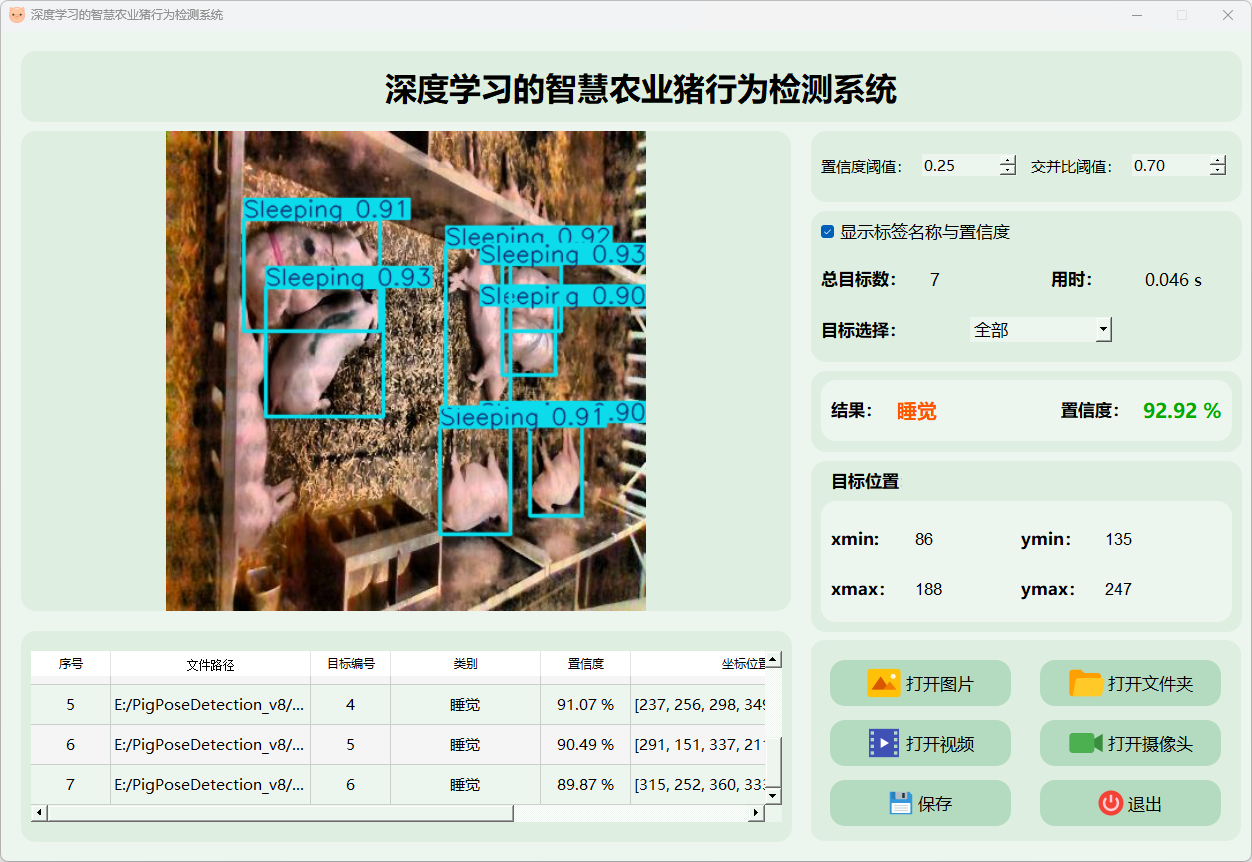Image resolution: width=1252 pixels, height=862 pixels.
Task: Click the 类别 column header in results table
Action: click(465, 664)
